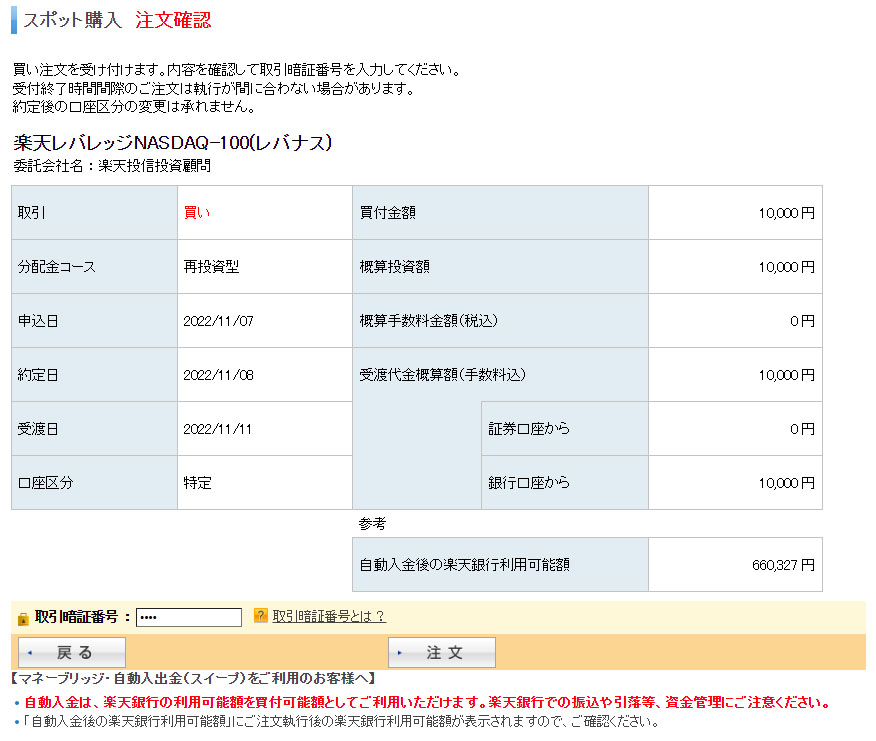Image resolution: width=876 pixels, height=741 pixels.
Task: Click the 申込日 value 2022/11/07
Action: (219, 321)
